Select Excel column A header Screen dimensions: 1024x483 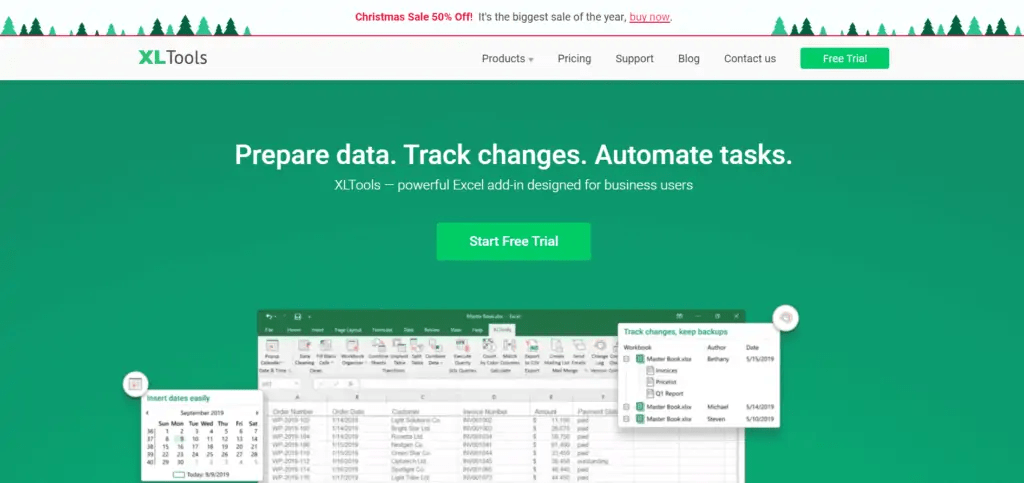297,397
